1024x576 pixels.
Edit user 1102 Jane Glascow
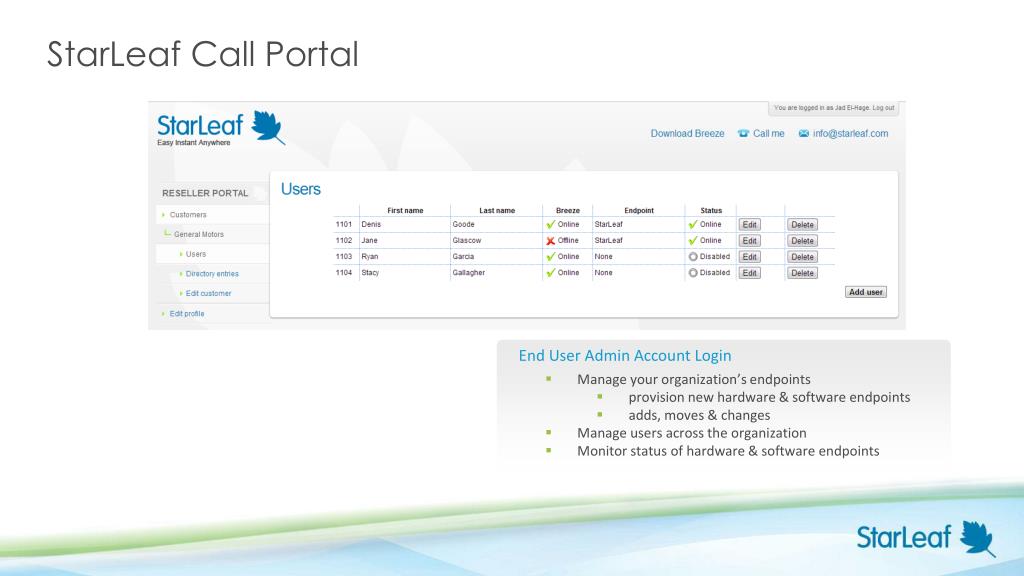(750, 241)
